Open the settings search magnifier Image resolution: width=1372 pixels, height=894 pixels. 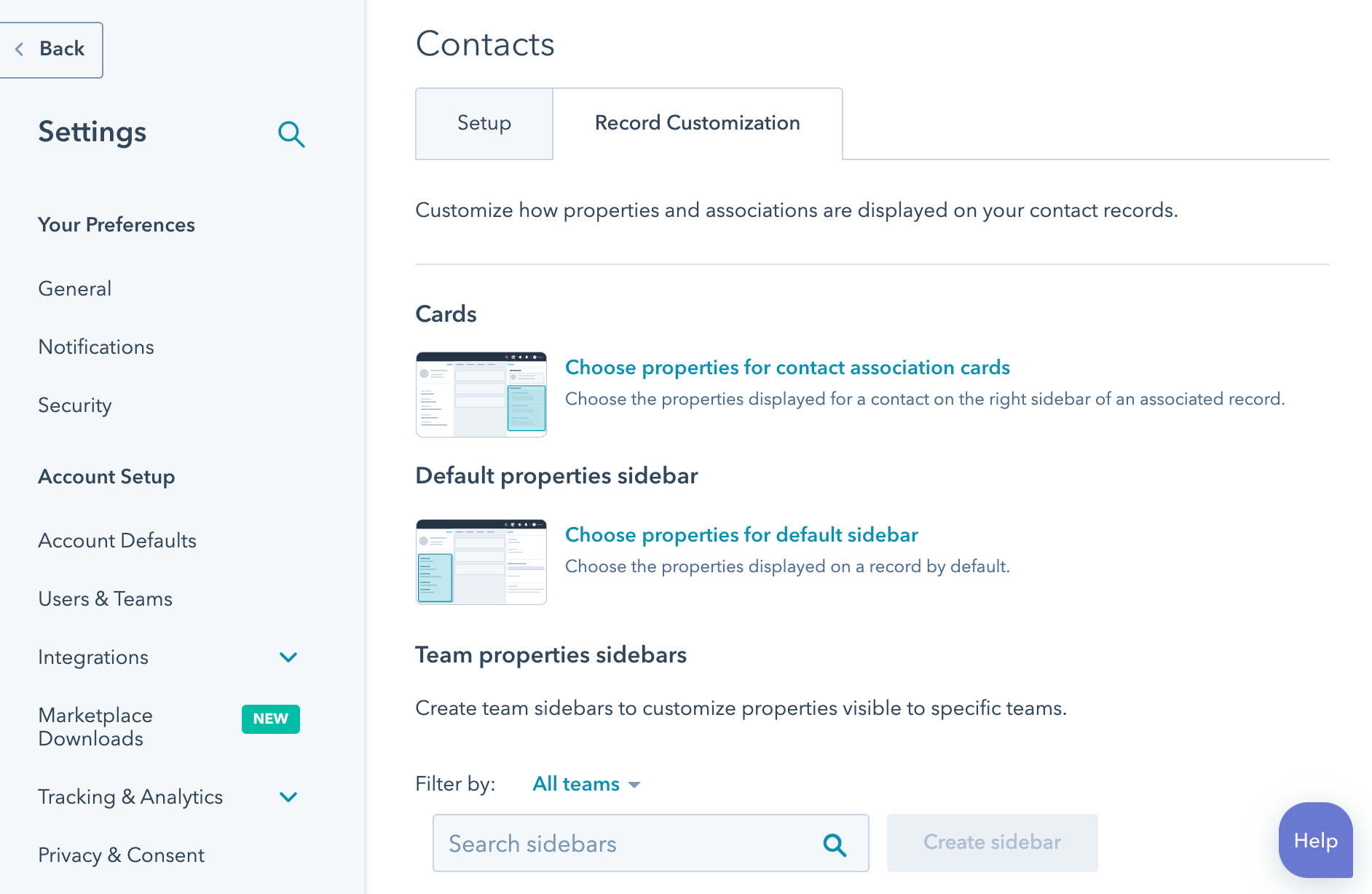tap(291, 134)
